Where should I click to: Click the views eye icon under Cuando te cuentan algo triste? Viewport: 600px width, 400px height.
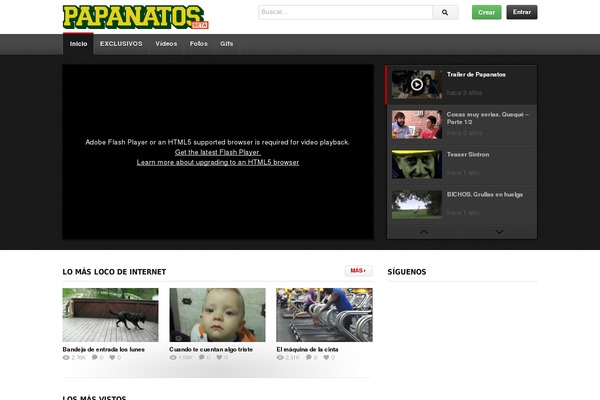(x=173, y=358)
